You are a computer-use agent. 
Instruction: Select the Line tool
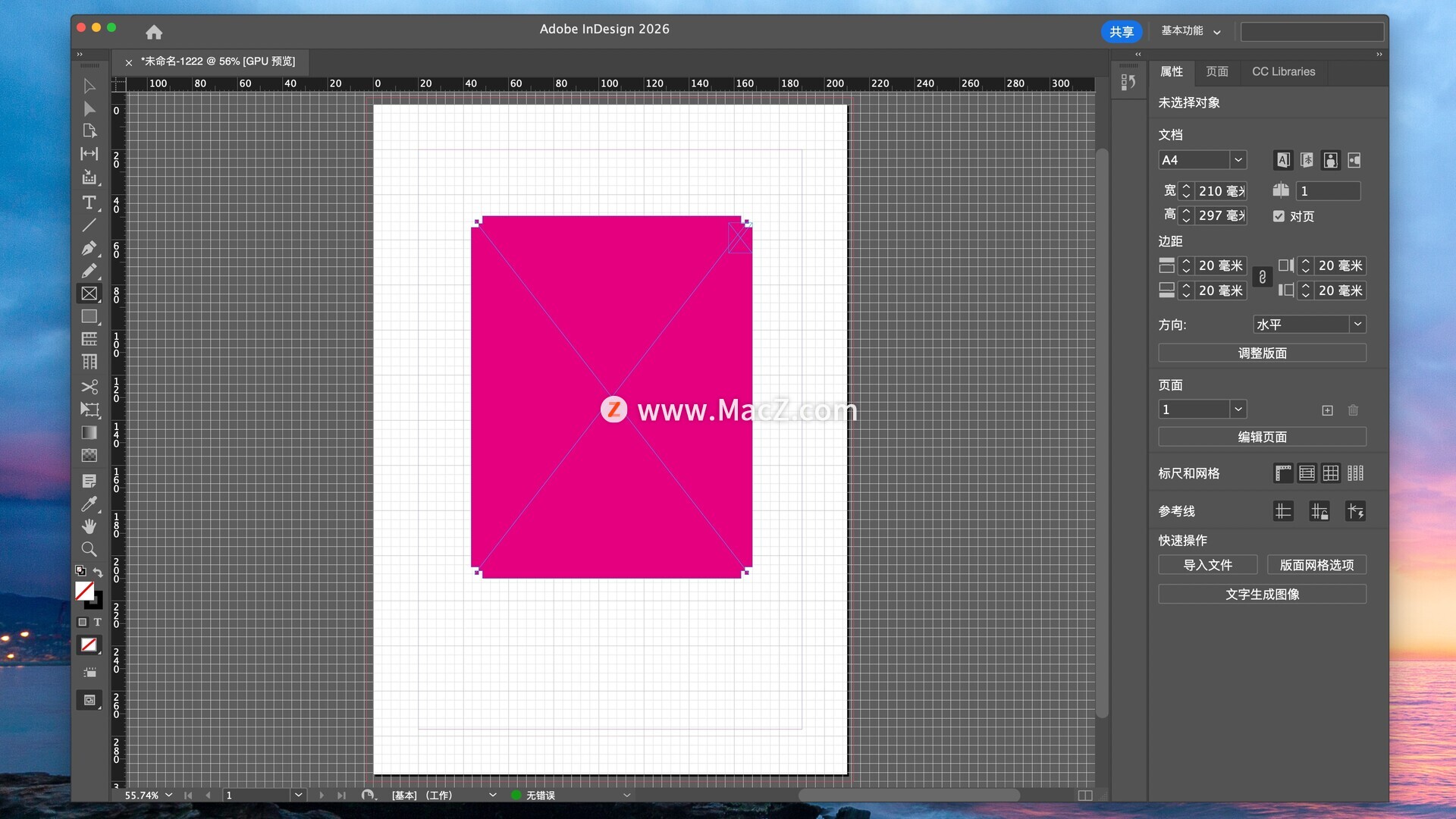tap(89, 225)
